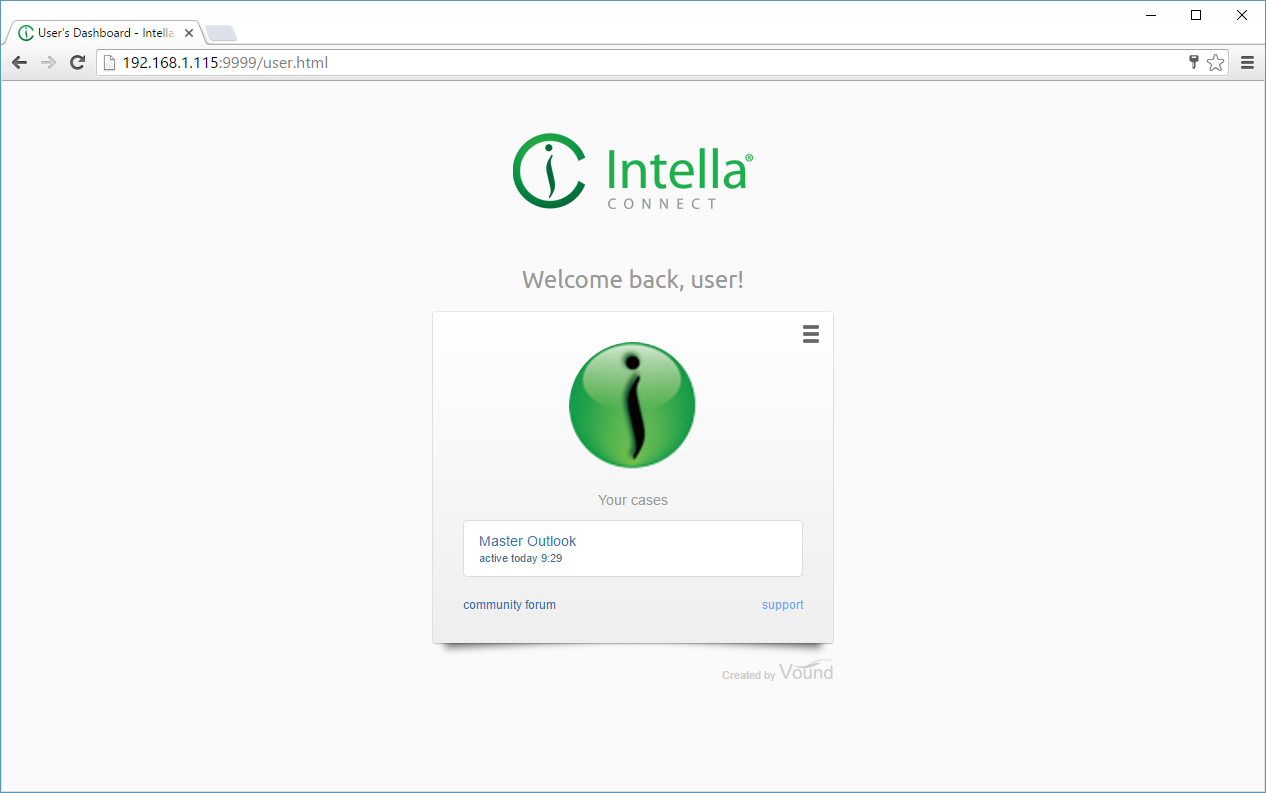
Task: Expand the card options via the hamburger icon
Action: point(810,334)
